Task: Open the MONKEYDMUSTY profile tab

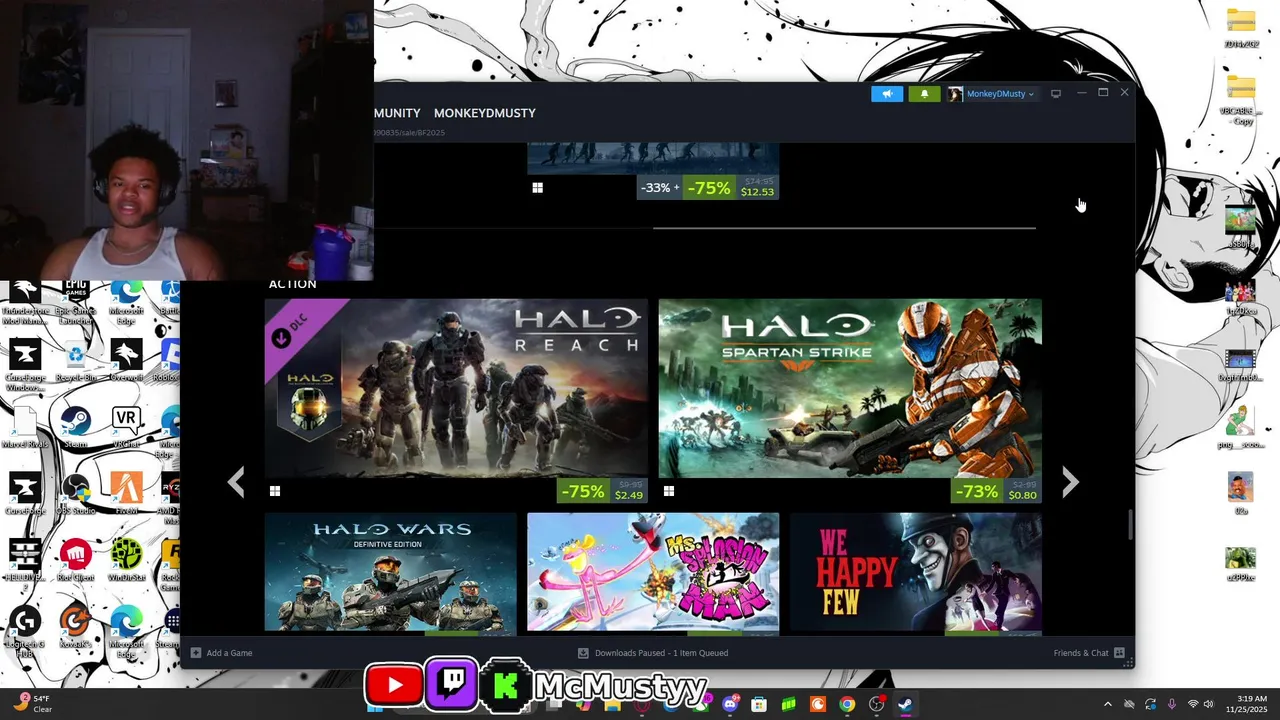Action: click(x=485, y=113)
